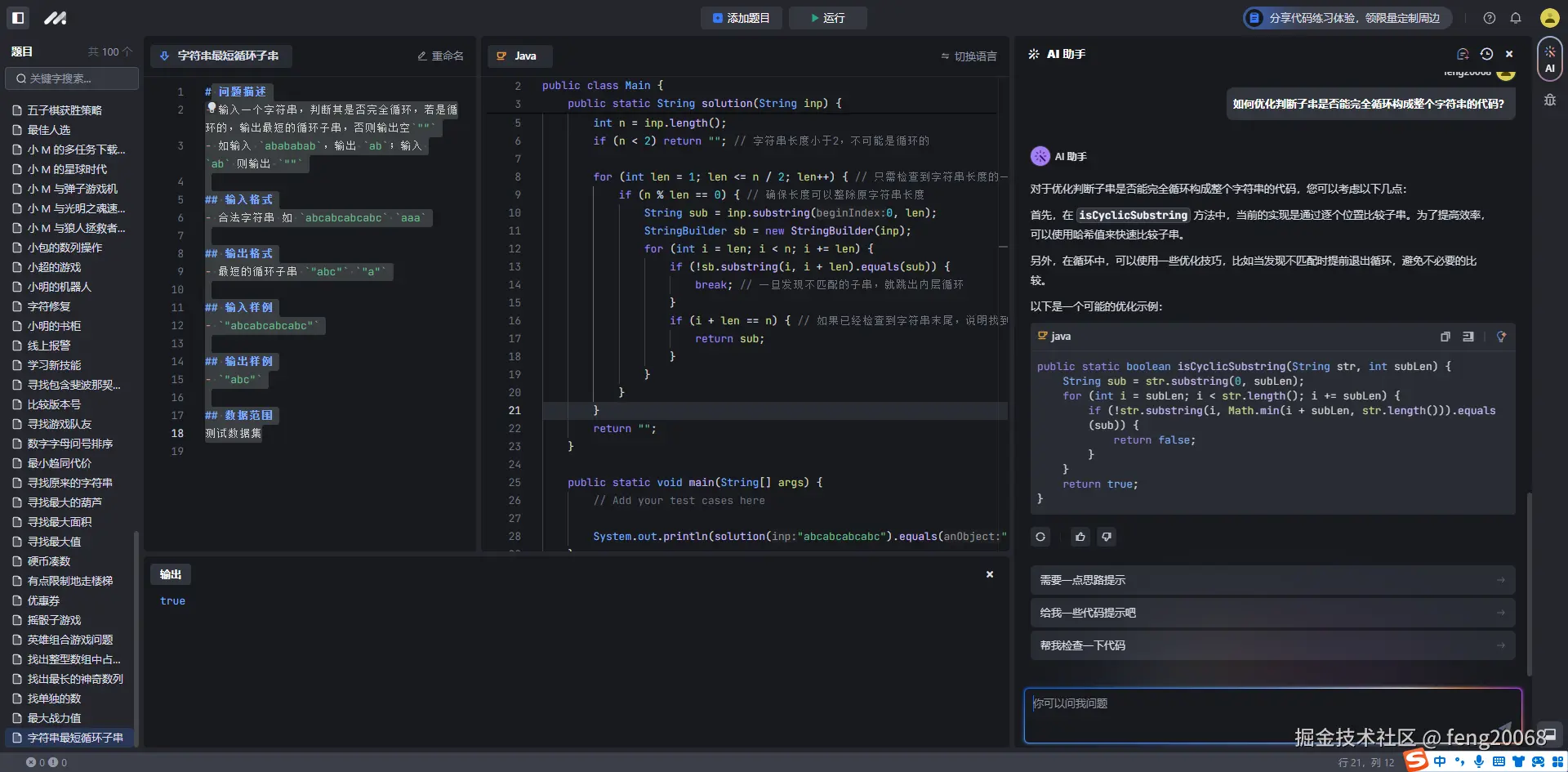The width and height of the screenshot is (1568, 772).
Task: Click the 运行 run button
Action: pyautogui.click(x=827, y=18)
